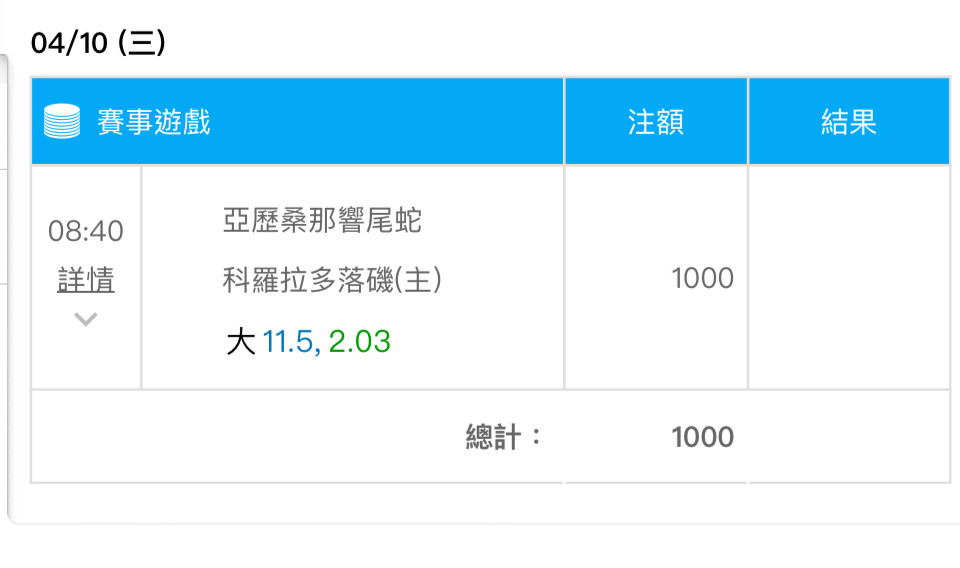Click the empty result cell in total row
The height and width of the screenshot is (568, 960).
point(848,437)
